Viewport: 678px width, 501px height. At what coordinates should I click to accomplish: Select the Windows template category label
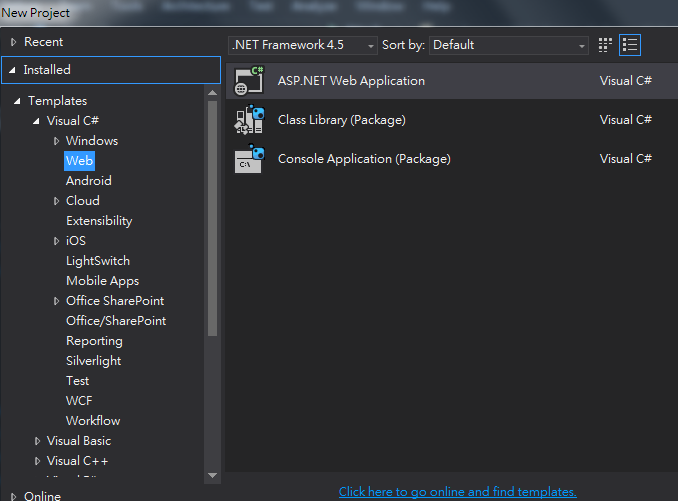pyautogui.click(x=92, y=141)
